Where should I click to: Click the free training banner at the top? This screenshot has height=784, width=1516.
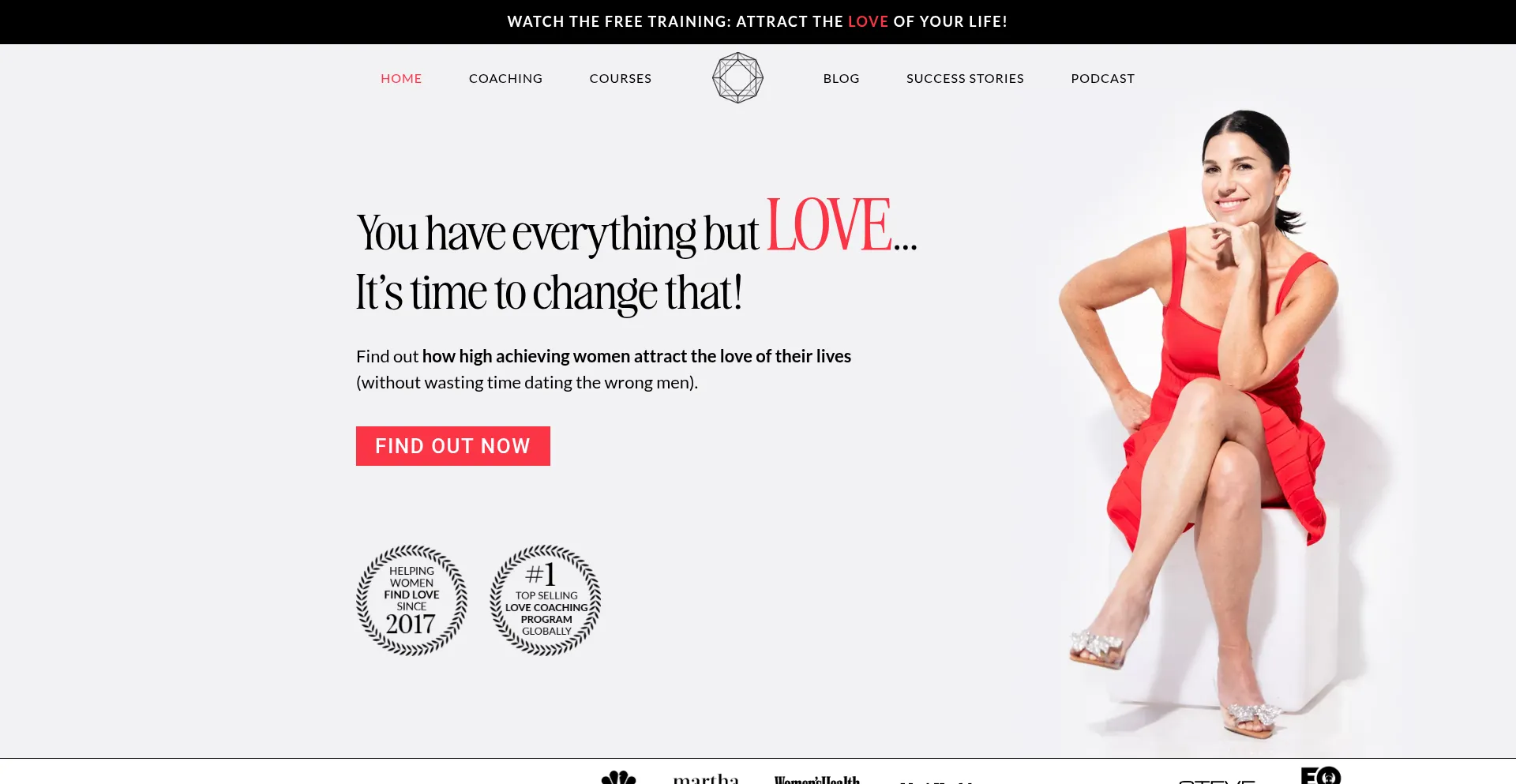pyautogui.click(x=757, y=21)
